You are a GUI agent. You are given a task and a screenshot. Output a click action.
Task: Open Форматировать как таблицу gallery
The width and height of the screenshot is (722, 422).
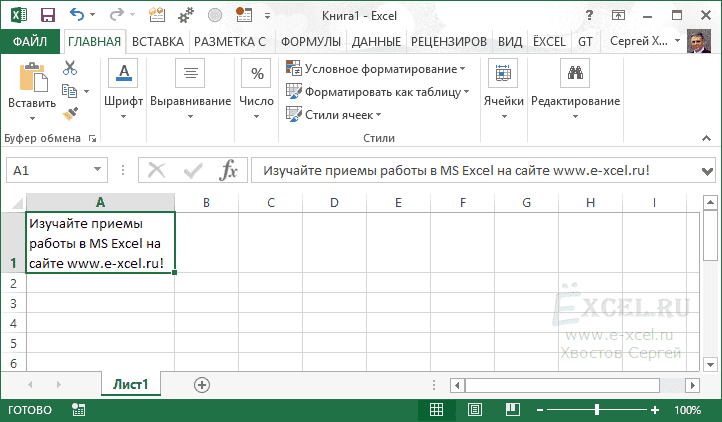(x=378, y=92)
